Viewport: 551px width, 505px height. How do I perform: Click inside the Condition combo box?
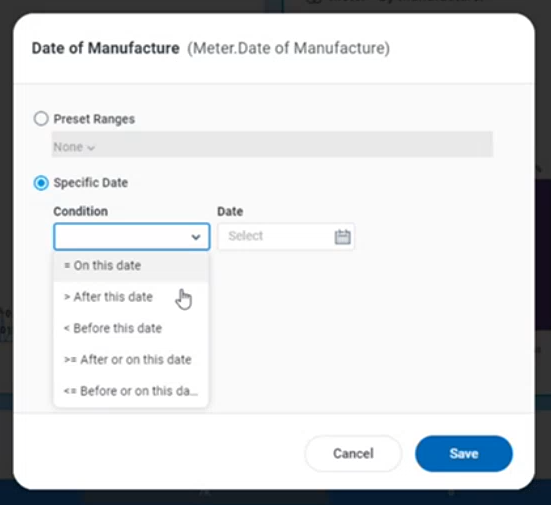132,237
